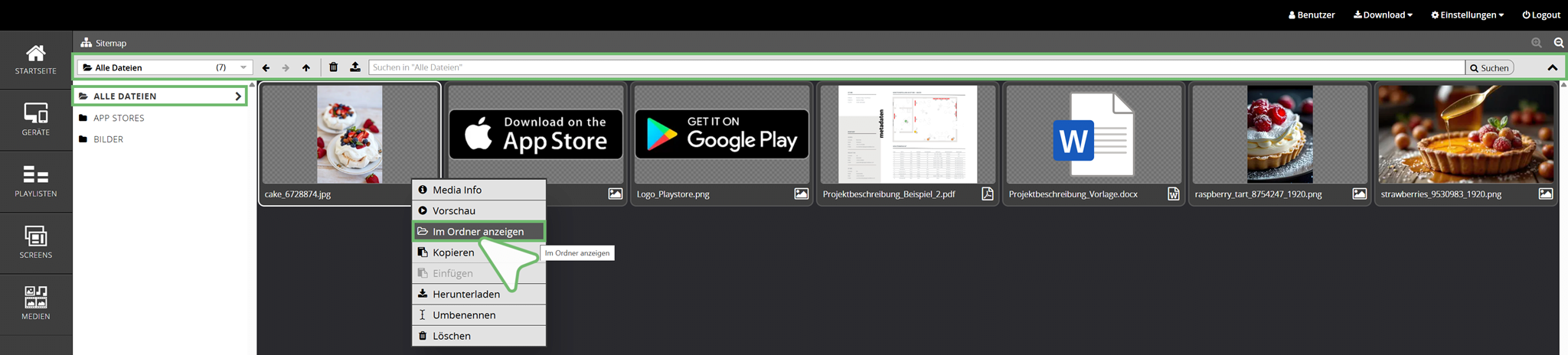Select Im Ordner anzeigen from context menu
The image size is (1568, 355).
pyautogui.click(x=479, y=231)
